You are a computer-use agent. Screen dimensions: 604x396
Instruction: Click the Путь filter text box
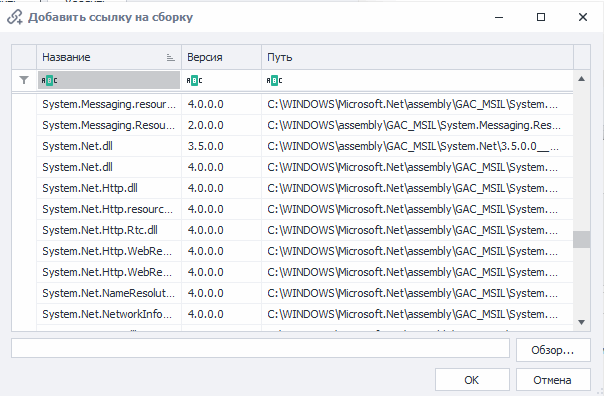(418, 80)
